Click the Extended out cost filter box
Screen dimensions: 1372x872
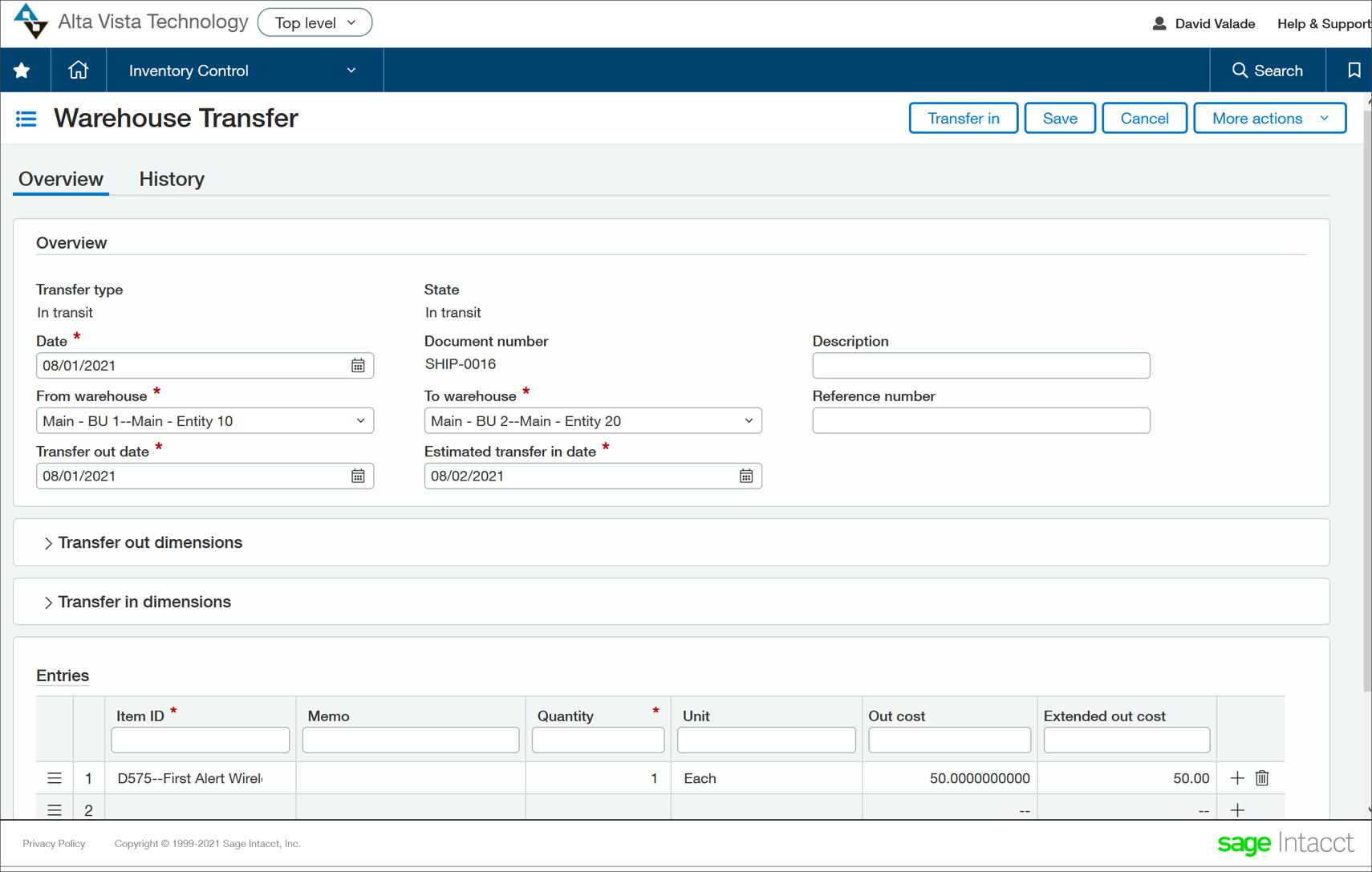[x=1126, y=740]
